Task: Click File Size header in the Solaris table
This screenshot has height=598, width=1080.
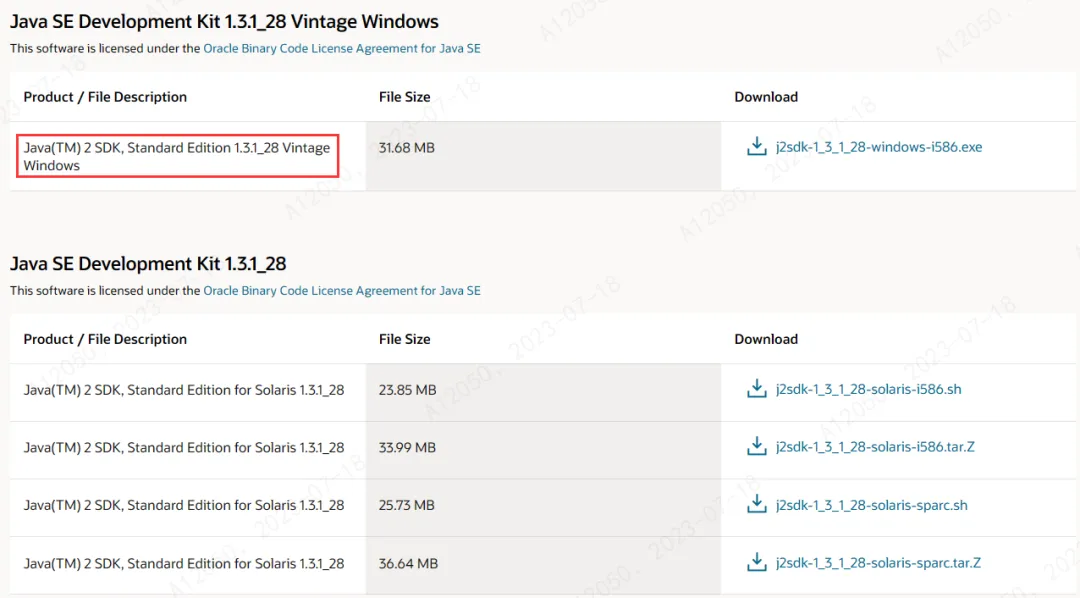Action: [x=404, y=339]
